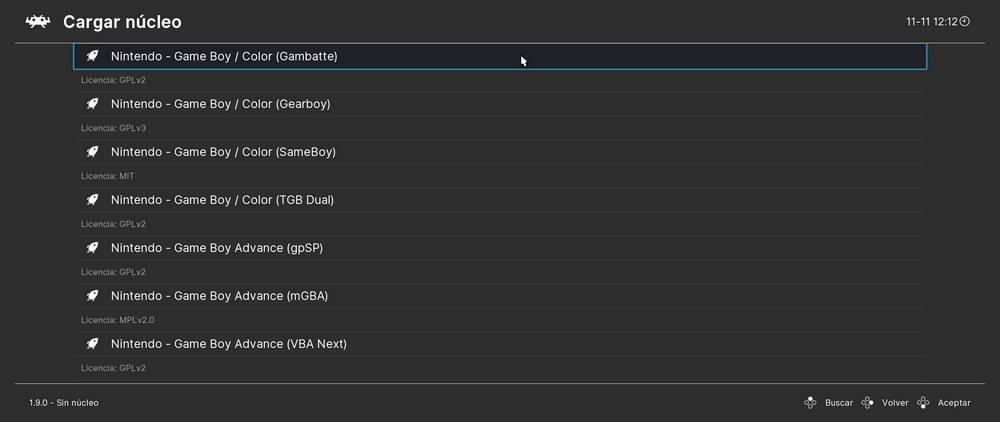1000x422 pixels.
Task: Click the gamepad icon beside Volver
Action: (x=867, y=403)
